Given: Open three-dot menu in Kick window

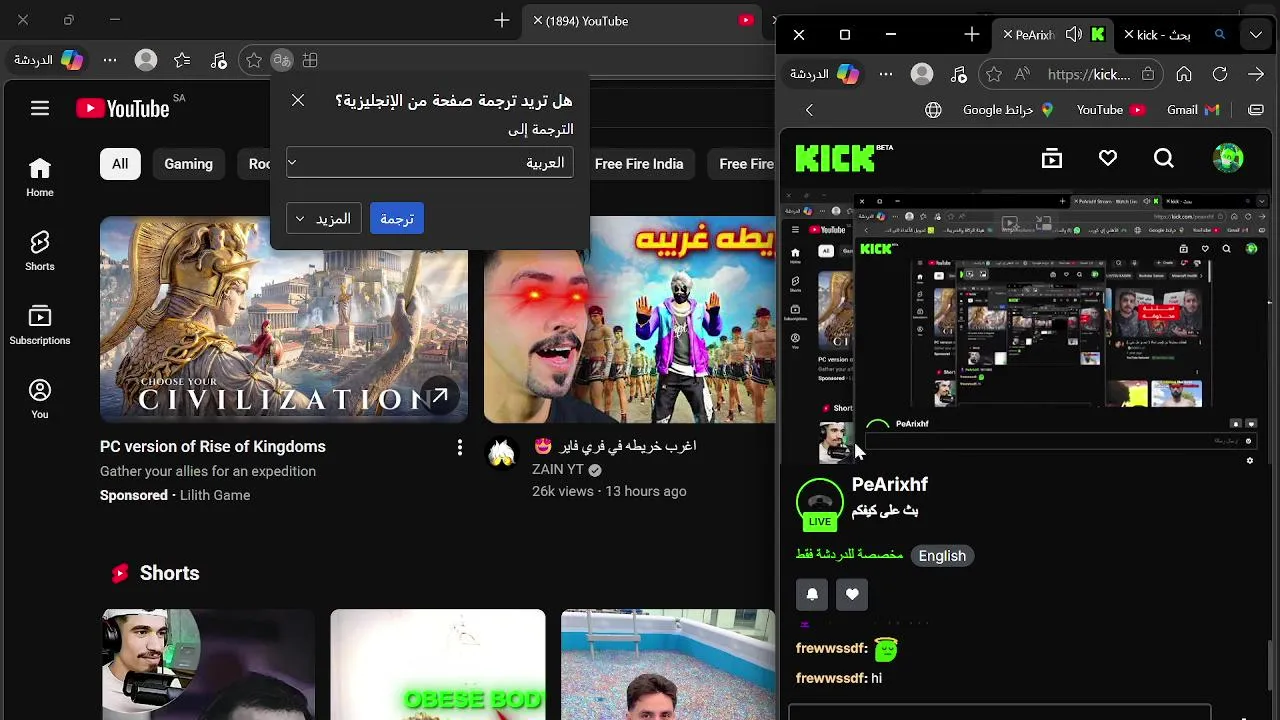Looking at the screenshot, I should click(886, 74).
